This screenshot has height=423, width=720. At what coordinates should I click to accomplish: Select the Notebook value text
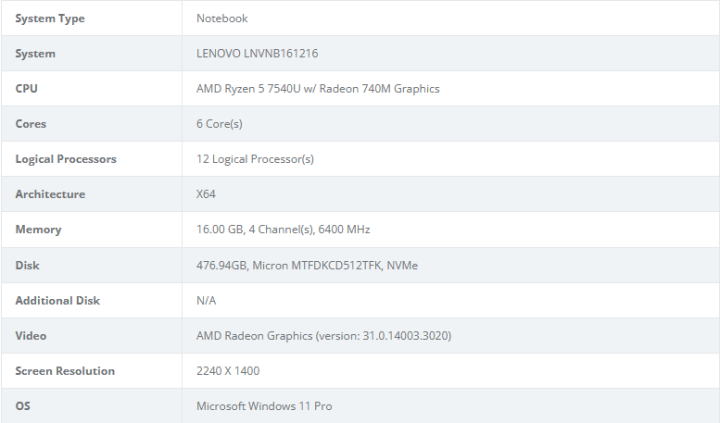click(222, 18)
